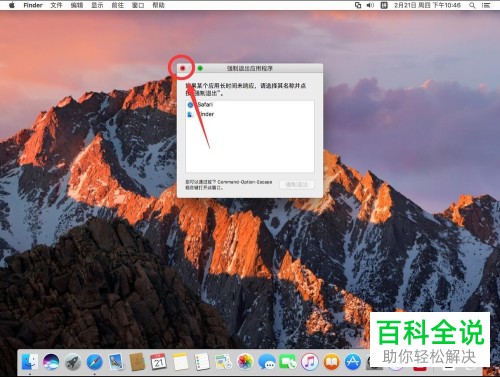500x377 pixels.
Task: Open the 前往 menu
Action: pyautogui.click(x=118, y=5)
